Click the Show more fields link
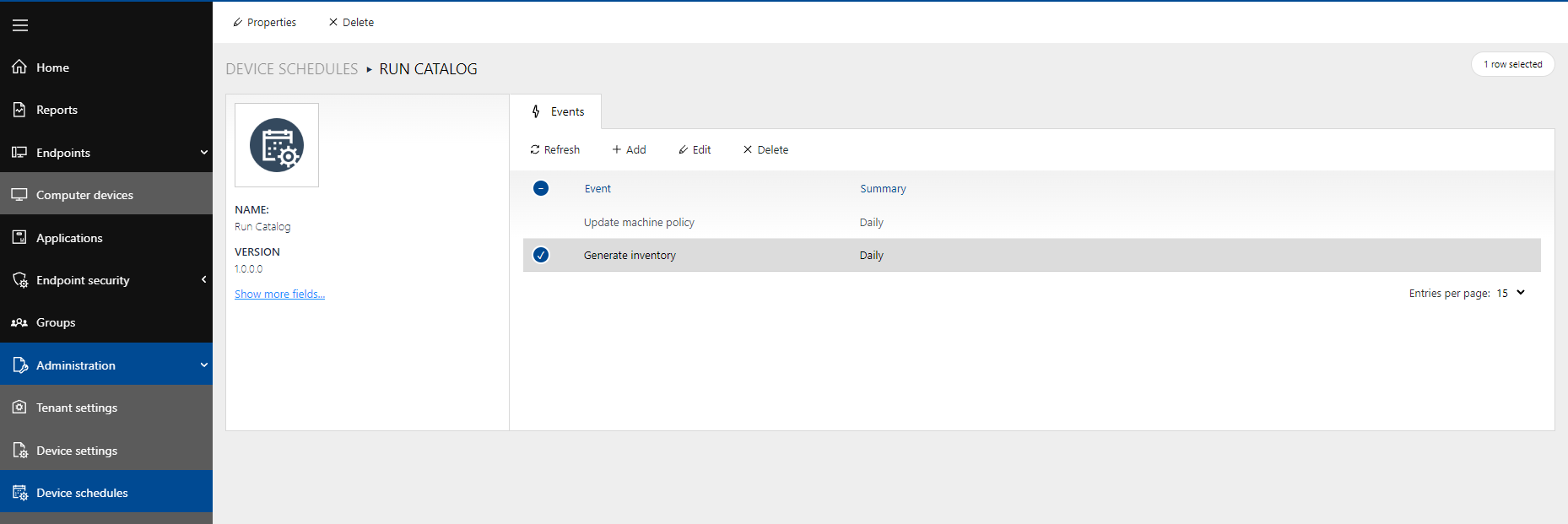 click(279, 294)
